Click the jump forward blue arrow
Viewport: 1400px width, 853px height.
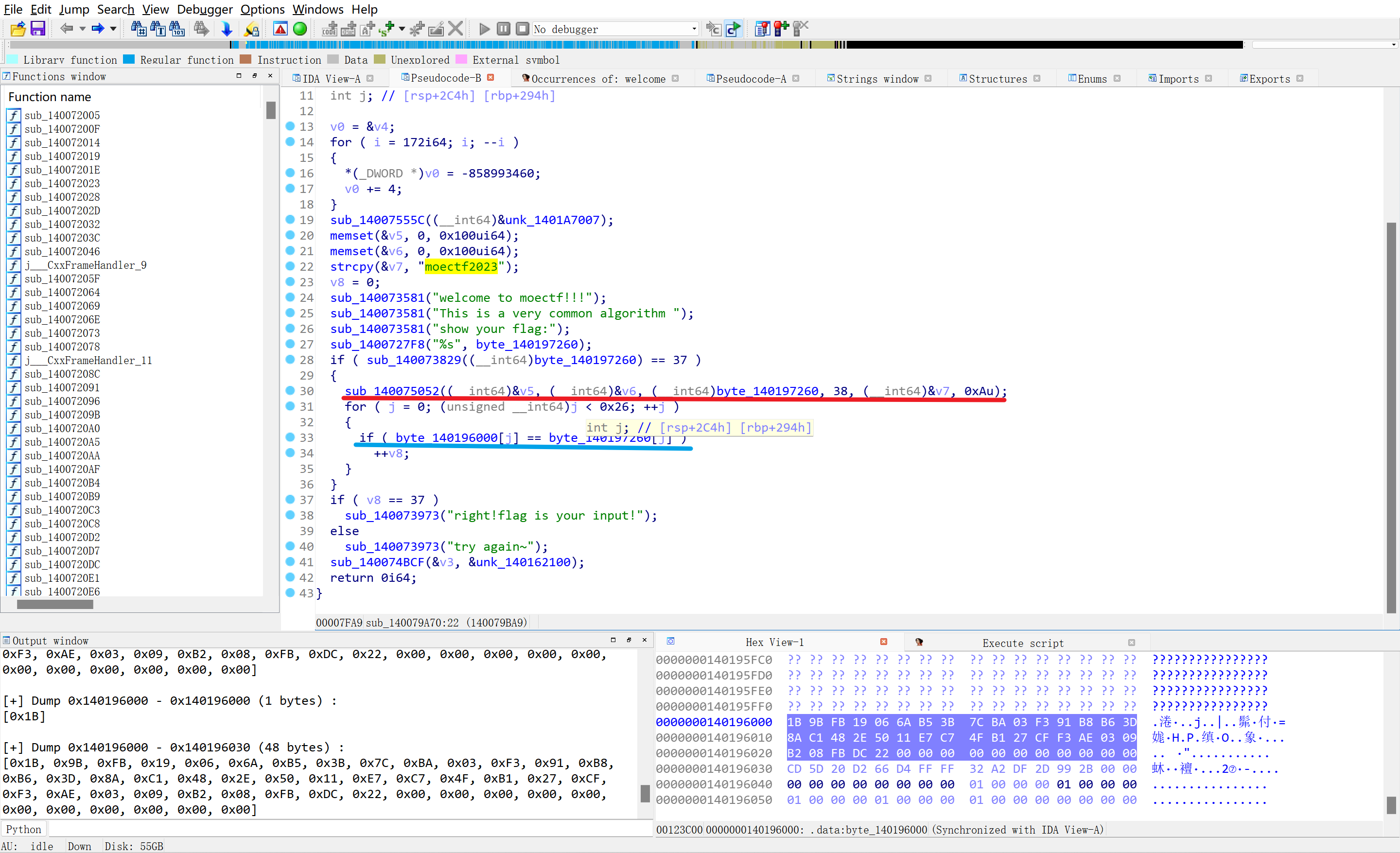point(98,28)
